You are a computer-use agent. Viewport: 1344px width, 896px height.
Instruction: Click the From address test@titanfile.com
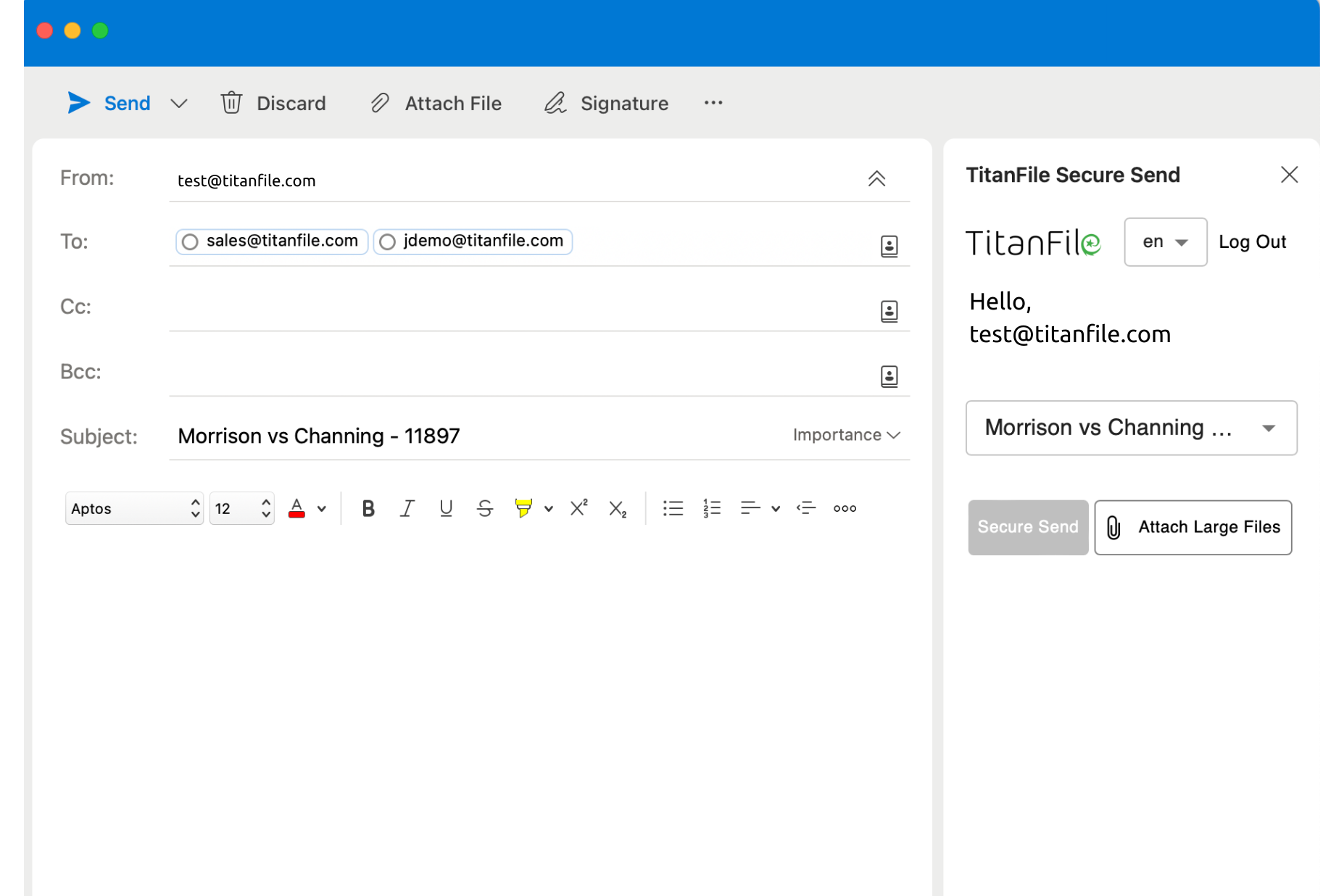[x=246, y=181]
